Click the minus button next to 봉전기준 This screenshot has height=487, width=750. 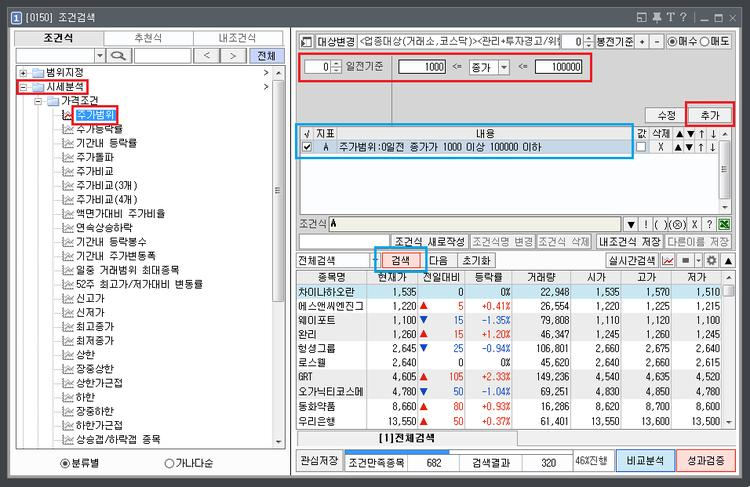(657, 42)
